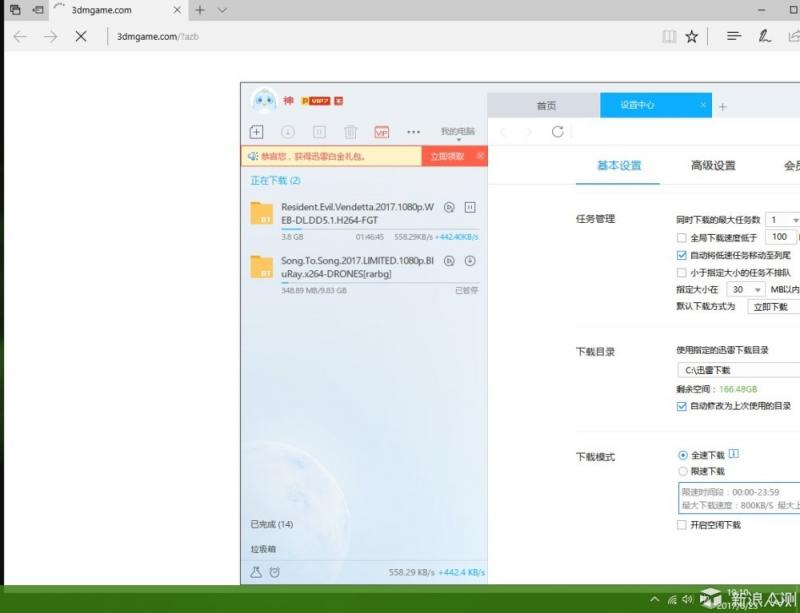Click the volume icon in system tray

(687, 599)
